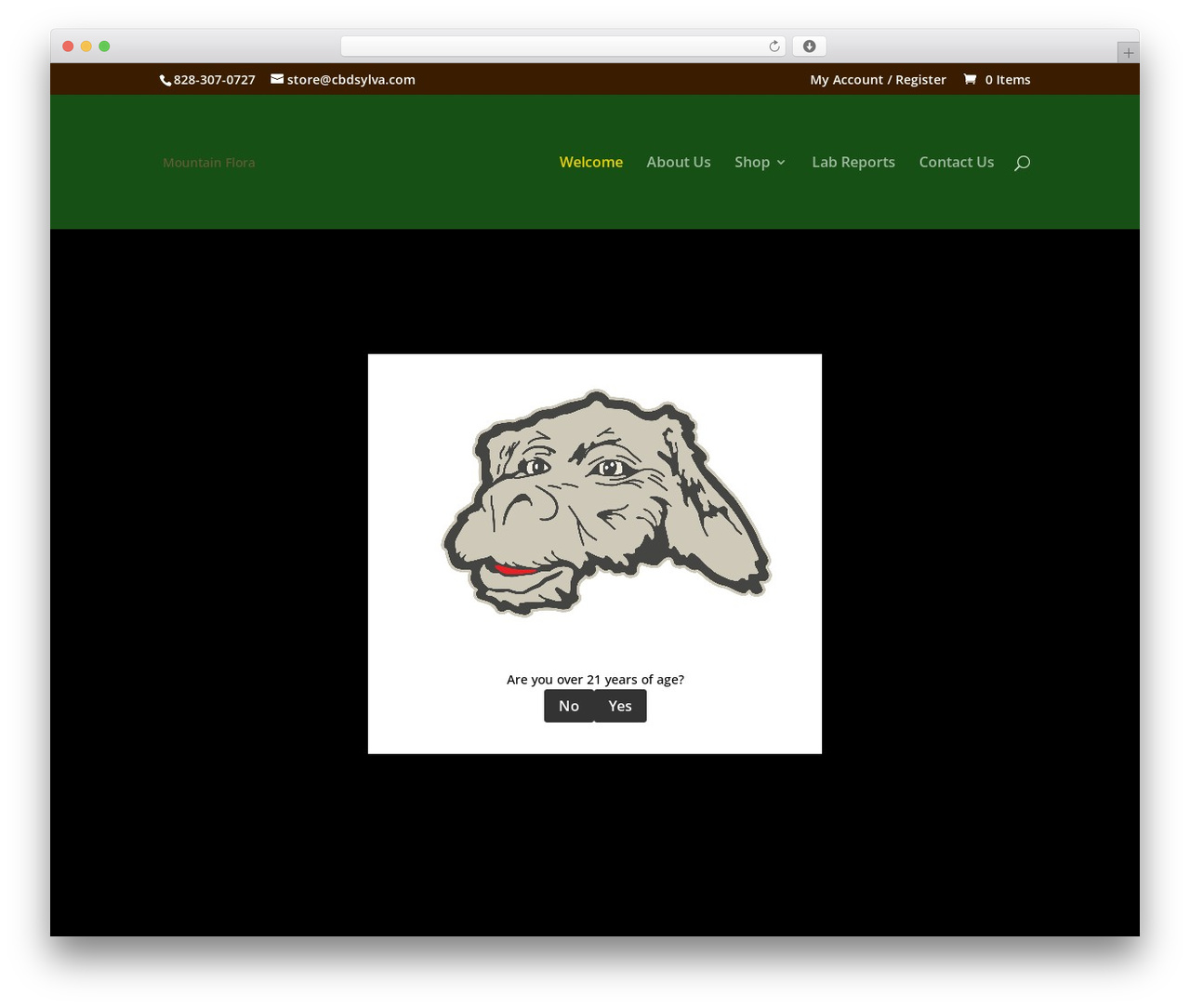
Task: Open the site search magnifier
Action: [1023, 163]
